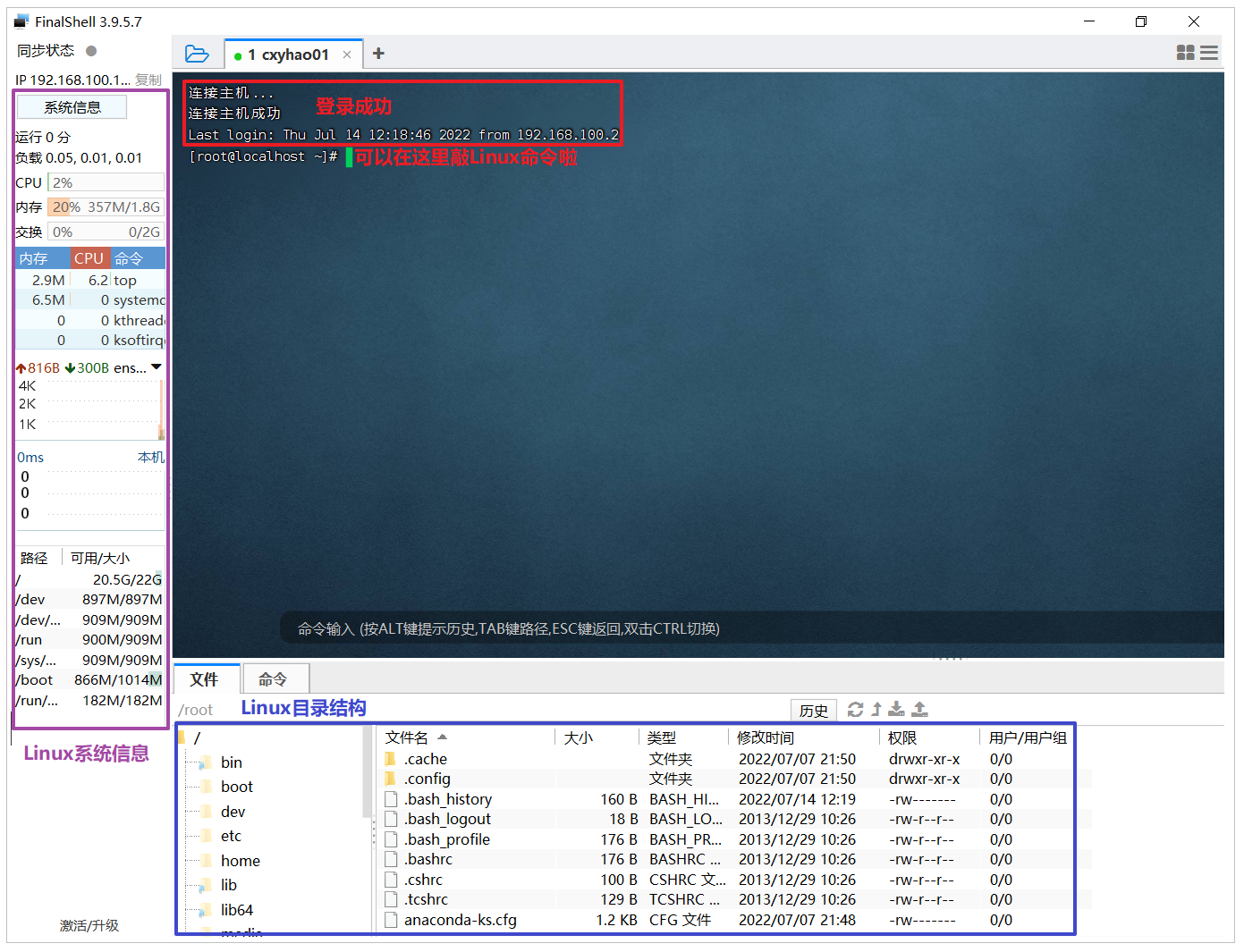
Task: Click the refresh icon in file toolbar
Action: pos(856,709)
